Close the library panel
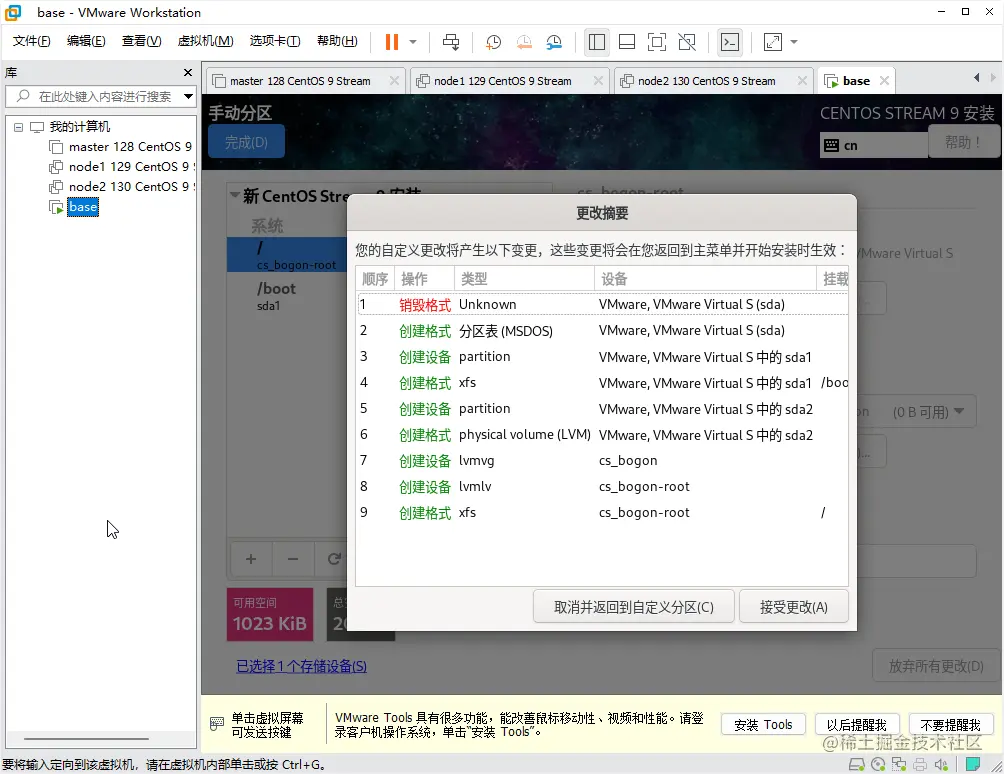The image size is (1004, 774). (x=188, y=72)
